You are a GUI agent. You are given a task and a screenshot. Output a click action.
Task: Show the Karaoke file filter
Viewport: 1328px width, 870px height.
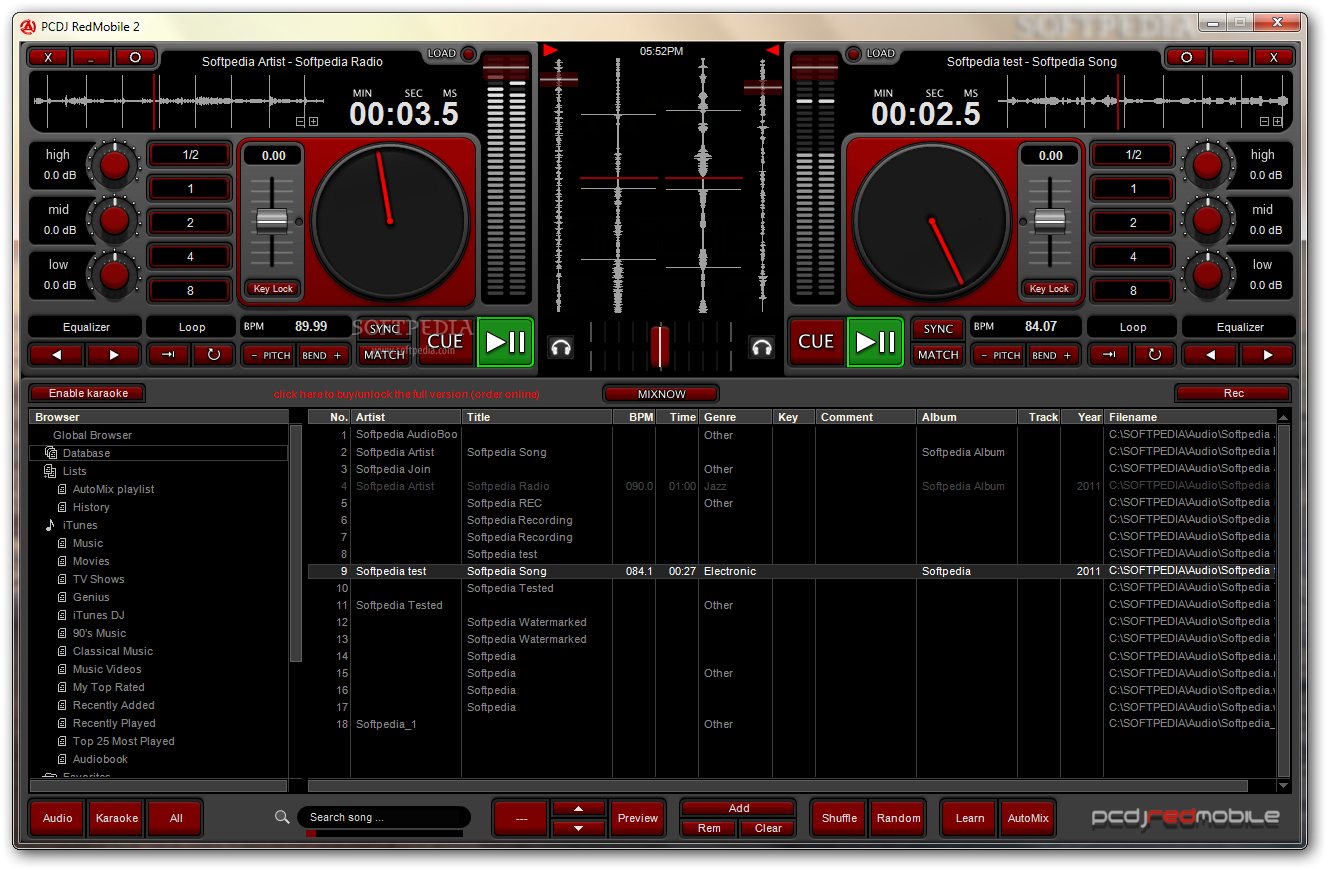[117, 818]
